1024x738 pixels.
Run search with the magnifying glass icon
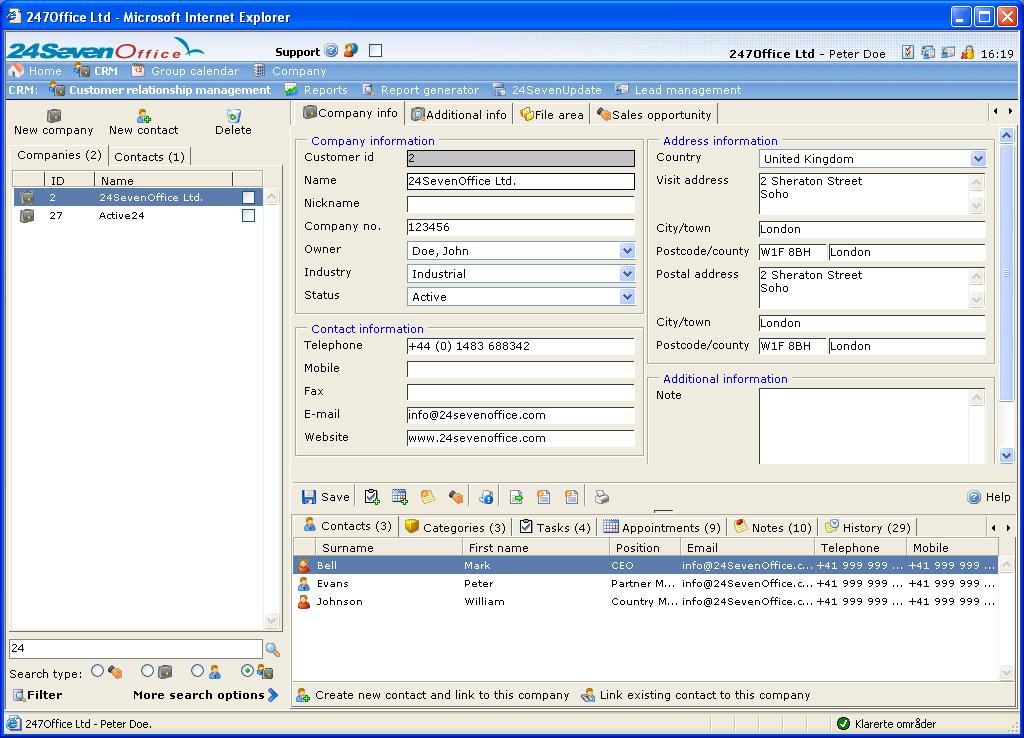pos(272,650)
